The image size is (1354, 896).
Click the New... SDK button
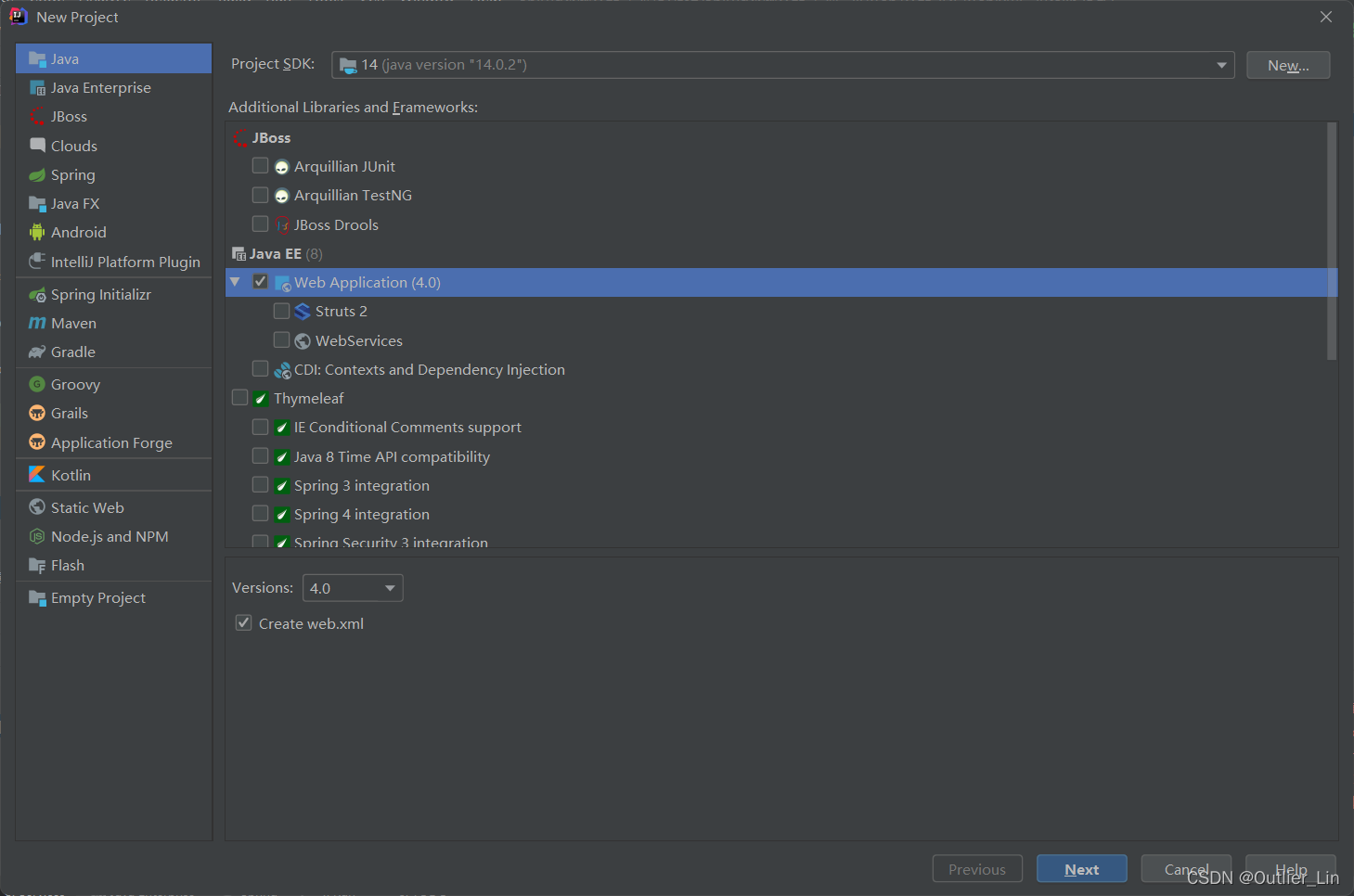(1288, 65)
